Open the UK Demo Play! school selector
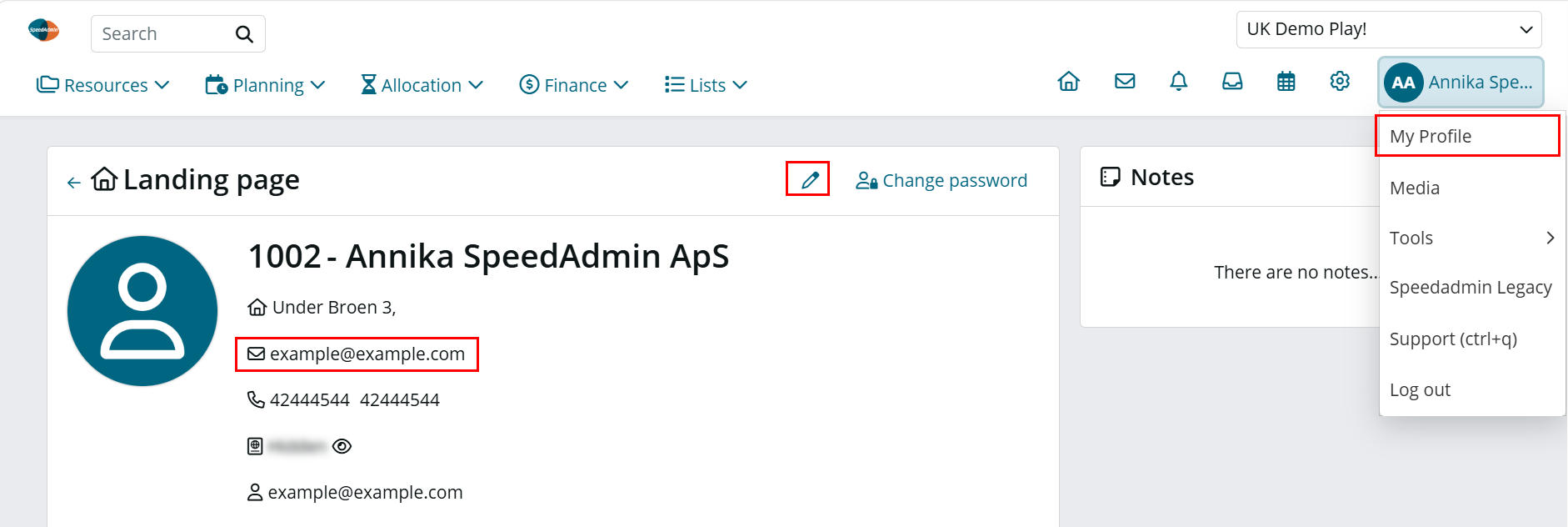 click(x=1389, y=29)
